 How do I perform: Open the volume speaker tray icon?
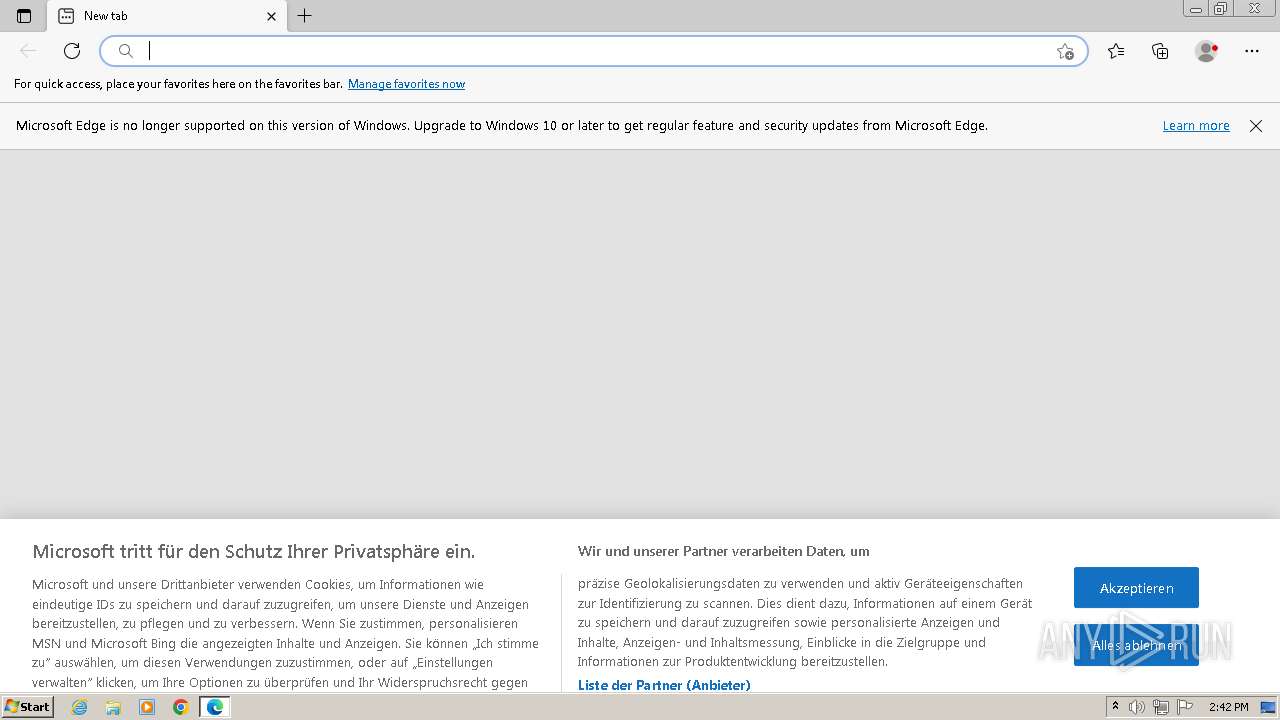pyautogui.click(x=1137, y=707)
